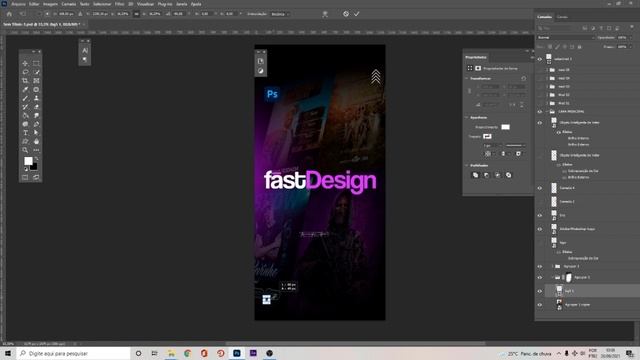Select the Lasso tool
The height and width of the screenshot is (360, 640).
click(25, 72)
